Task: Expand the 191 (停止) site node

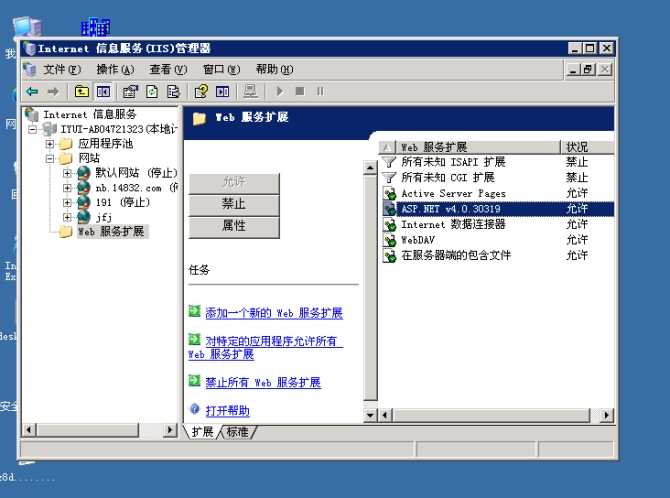Action: [67, 202]
